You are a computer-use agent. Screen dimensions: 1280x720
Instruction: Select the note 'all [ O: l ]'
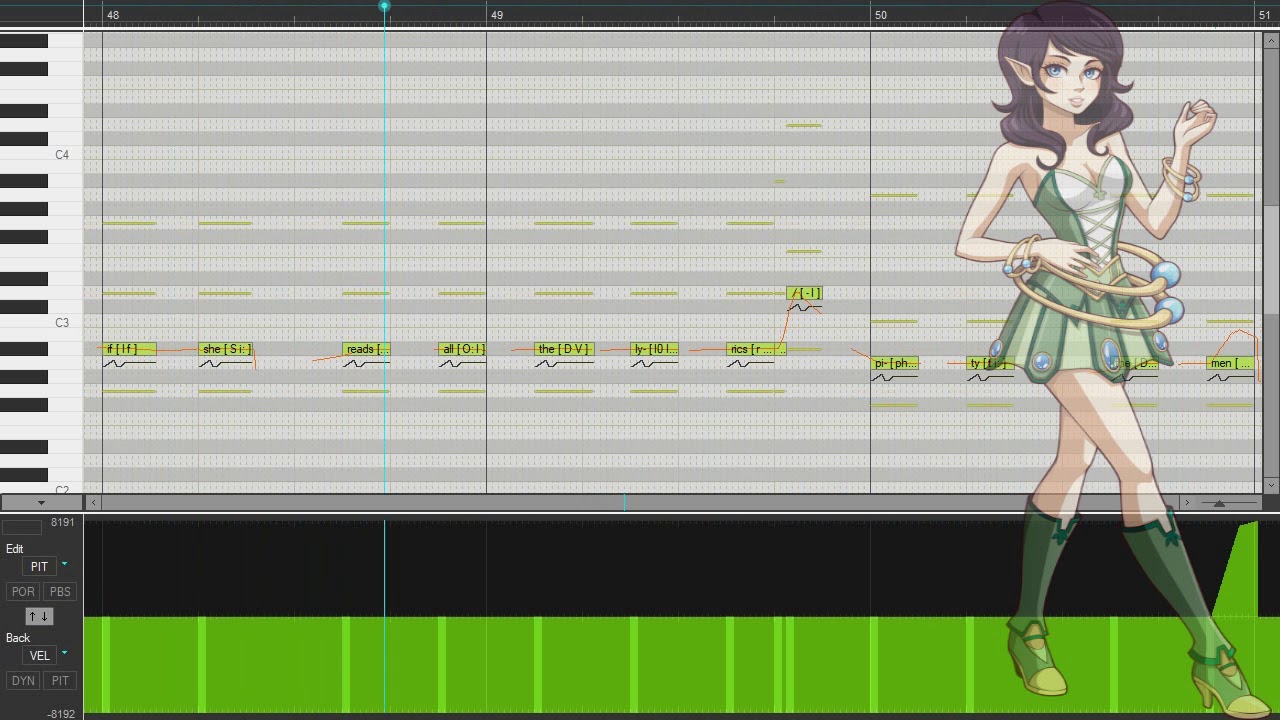pos(462,349)
